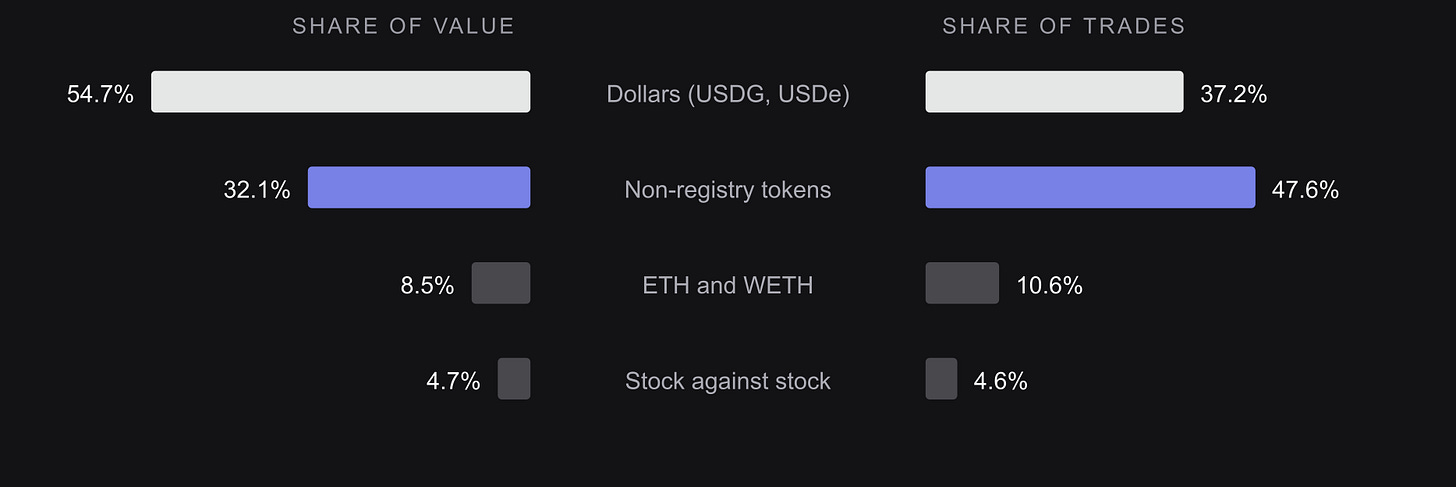Click the Dollars share of value bar
The image size is (1456, 487).
(x=341, y=92)
